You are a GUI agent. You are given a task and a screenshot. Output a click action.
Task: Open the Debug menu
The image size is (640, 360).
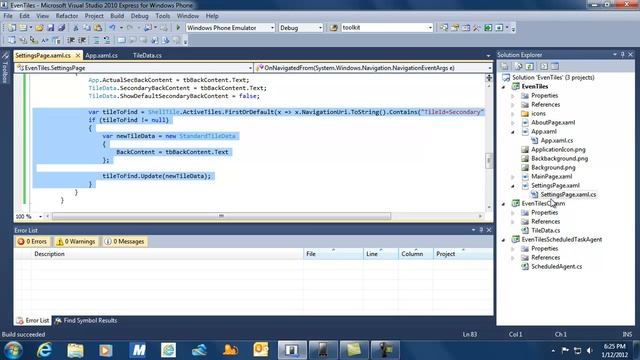coord(140,16)
